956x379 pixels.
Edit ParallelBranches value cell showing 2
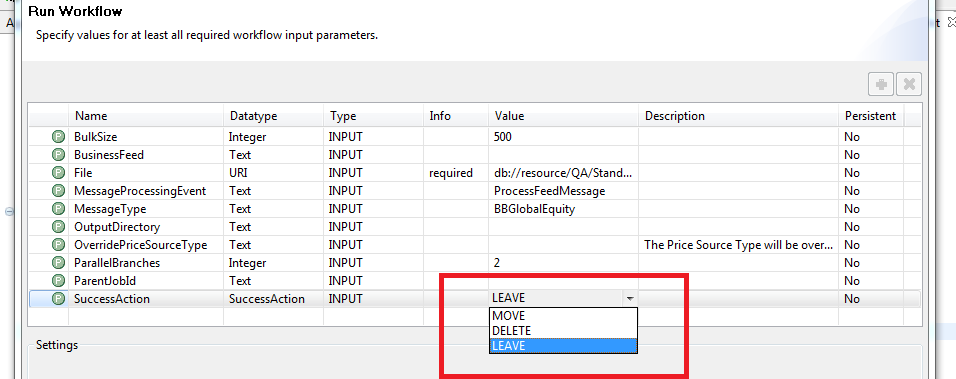(563, 263)
